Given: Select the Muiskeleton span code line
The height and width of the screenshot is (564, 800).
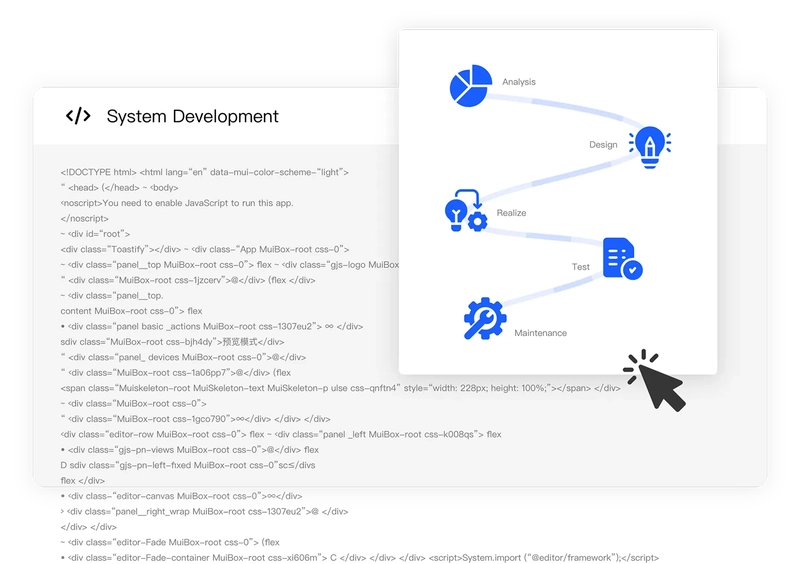Looking at the screenshot, I should (x=339, y=388).
